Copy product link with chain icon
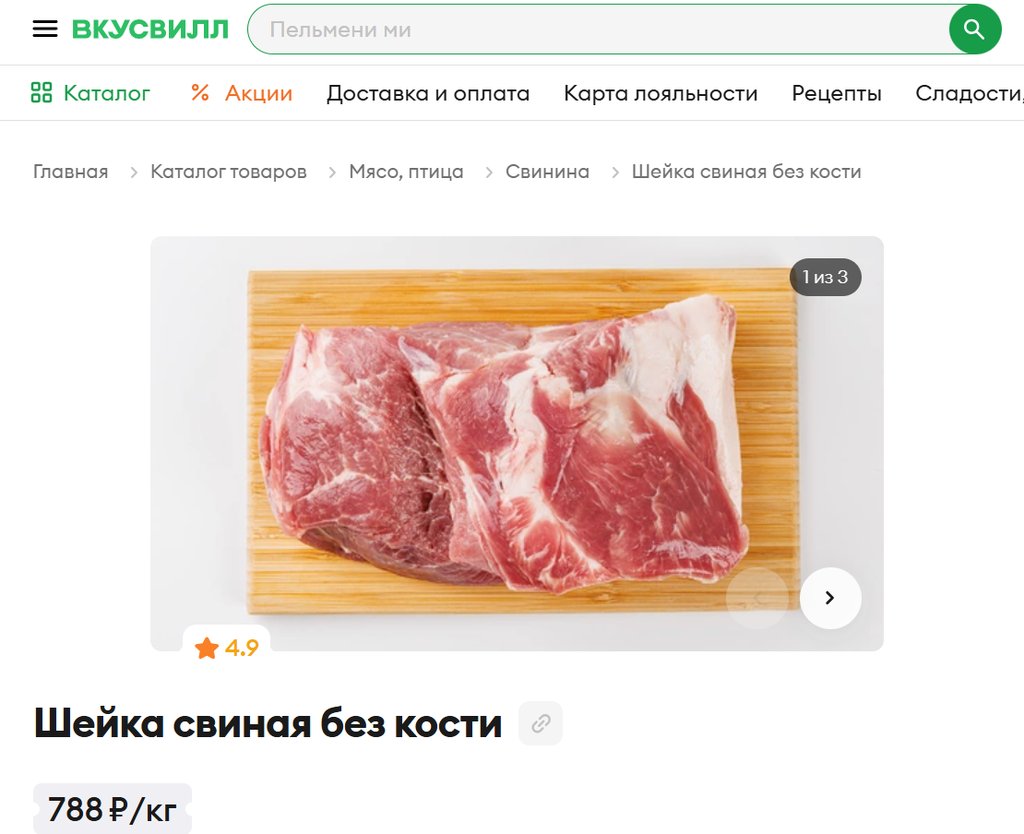 [x=541, y=723]
